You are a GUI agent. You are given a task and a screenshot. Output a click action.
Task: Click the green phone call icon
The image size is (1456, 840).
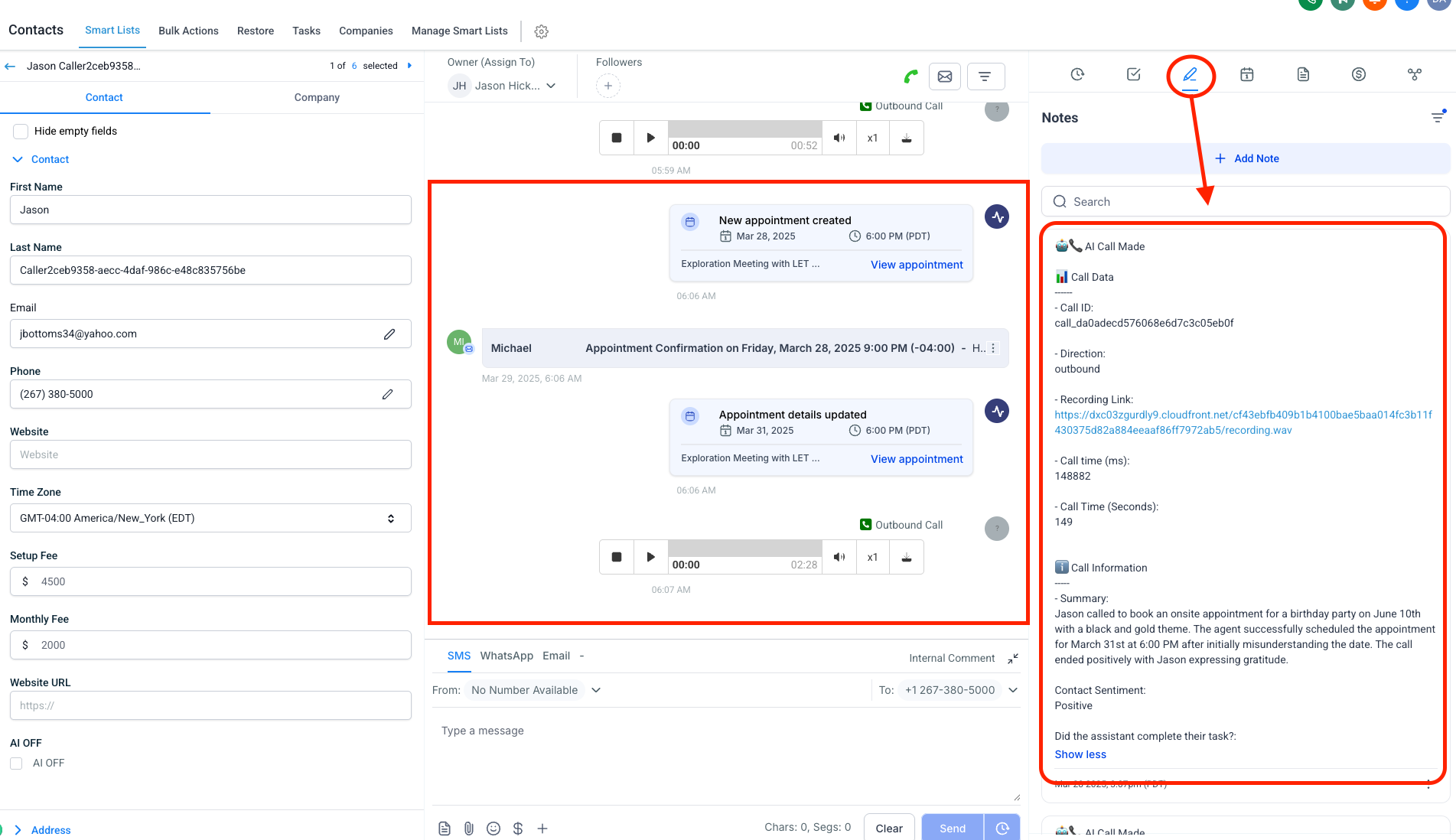[910, 77]
